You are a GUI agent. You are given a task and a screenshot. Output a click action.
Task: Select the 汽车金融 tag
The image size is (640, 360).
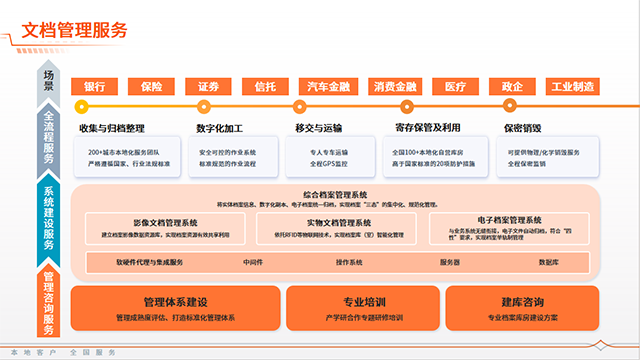(x=328, y=87)
